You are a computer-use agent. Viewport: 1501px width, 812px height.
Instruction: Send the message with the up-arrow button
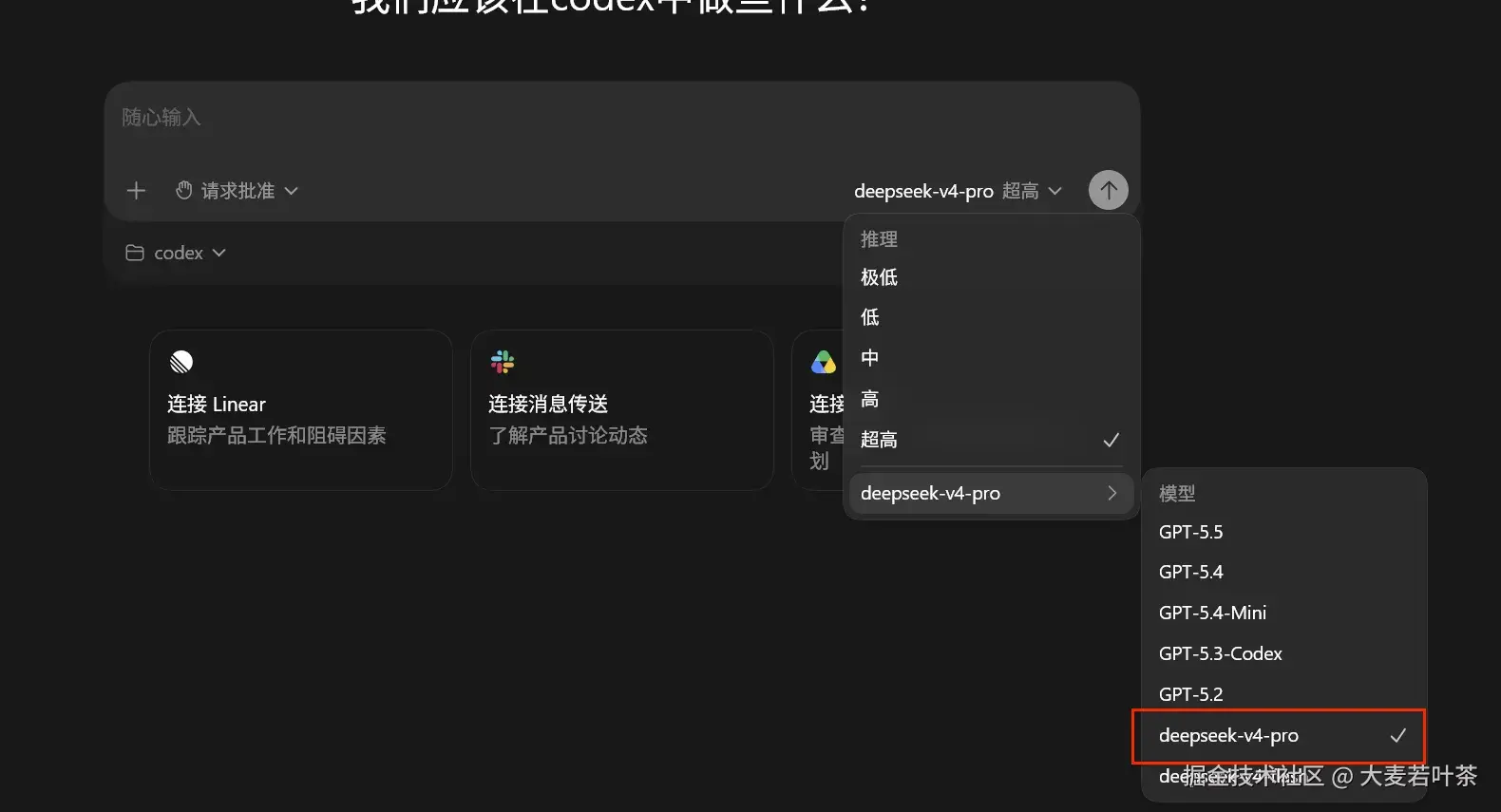pos(1108,190)
